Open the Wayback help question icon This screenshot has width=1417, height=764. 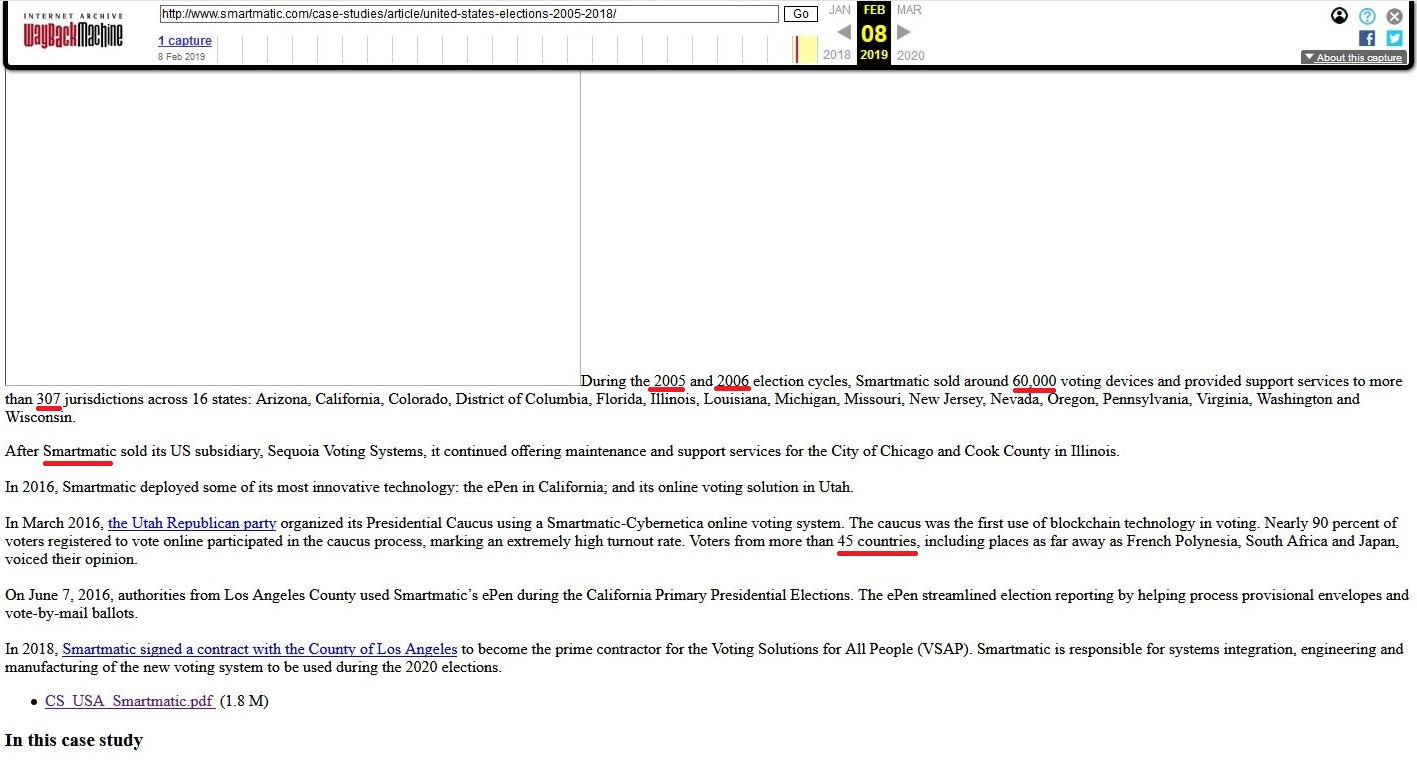[1367, 16]
